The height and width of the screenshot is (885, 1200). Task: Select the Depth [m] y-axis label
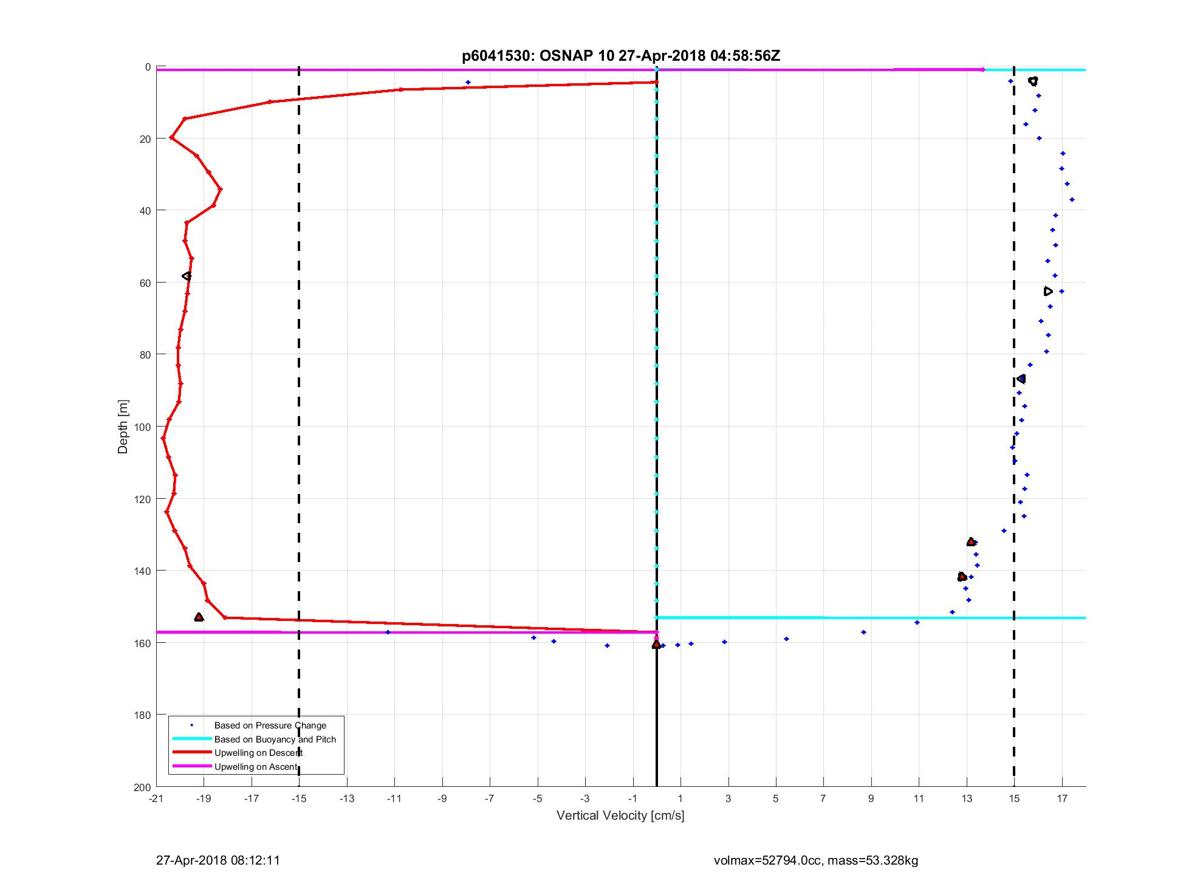tap(124, 427)
